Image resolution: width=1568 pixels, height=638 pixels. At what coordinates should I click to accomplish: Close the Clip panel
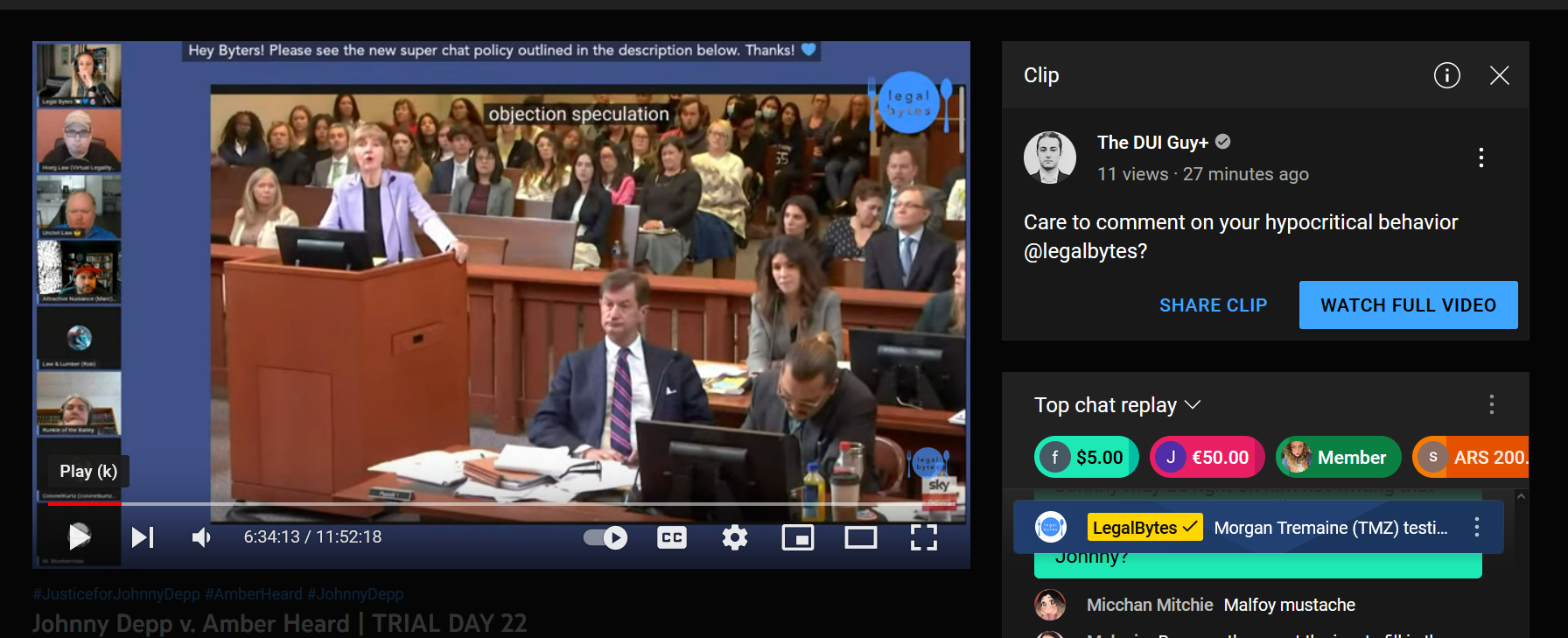[x=1500, y=75]
